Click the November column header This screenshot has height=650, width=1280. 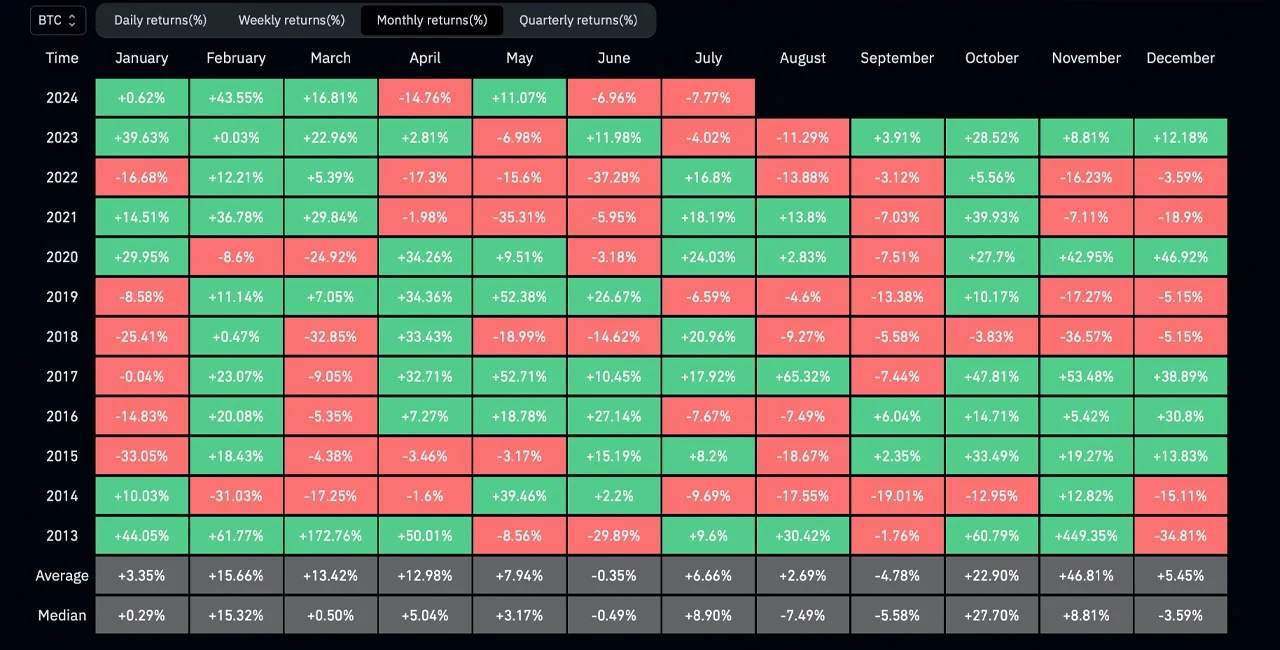(x=1086, y=58)
